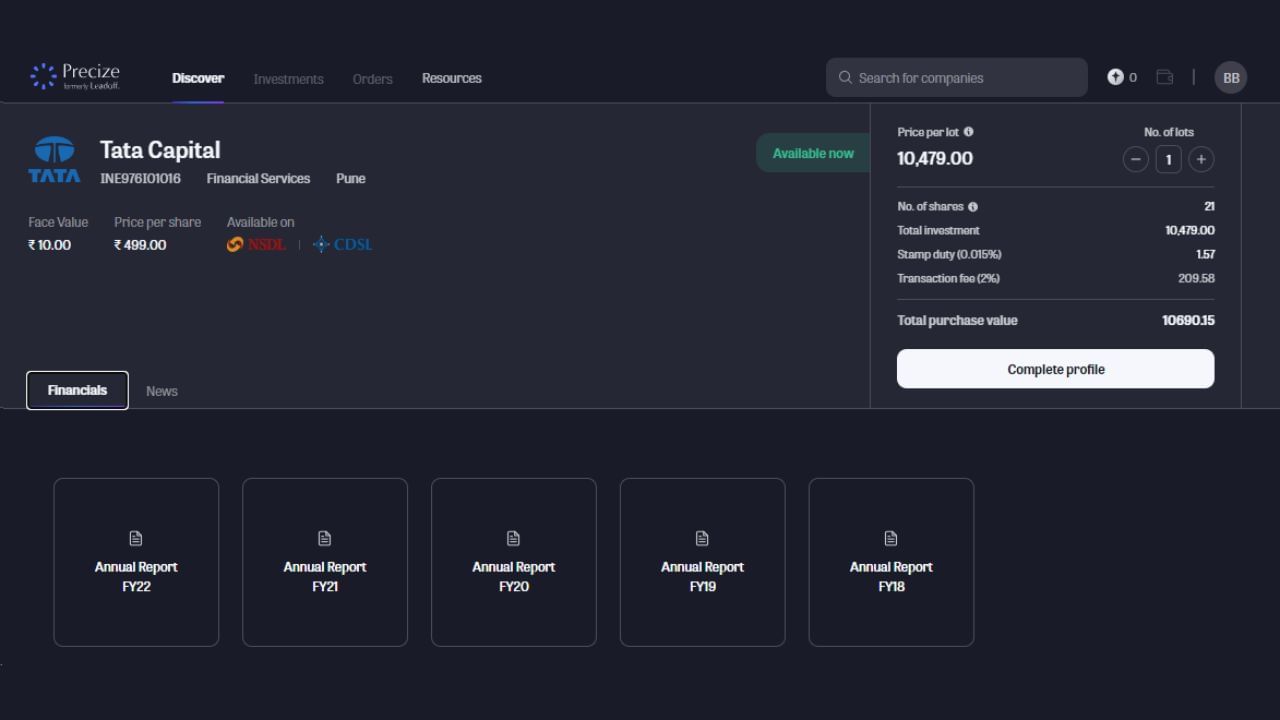Click Complete profile button
The width and height of the screenshot is (1280, 720).
[x=1055, y=369]
